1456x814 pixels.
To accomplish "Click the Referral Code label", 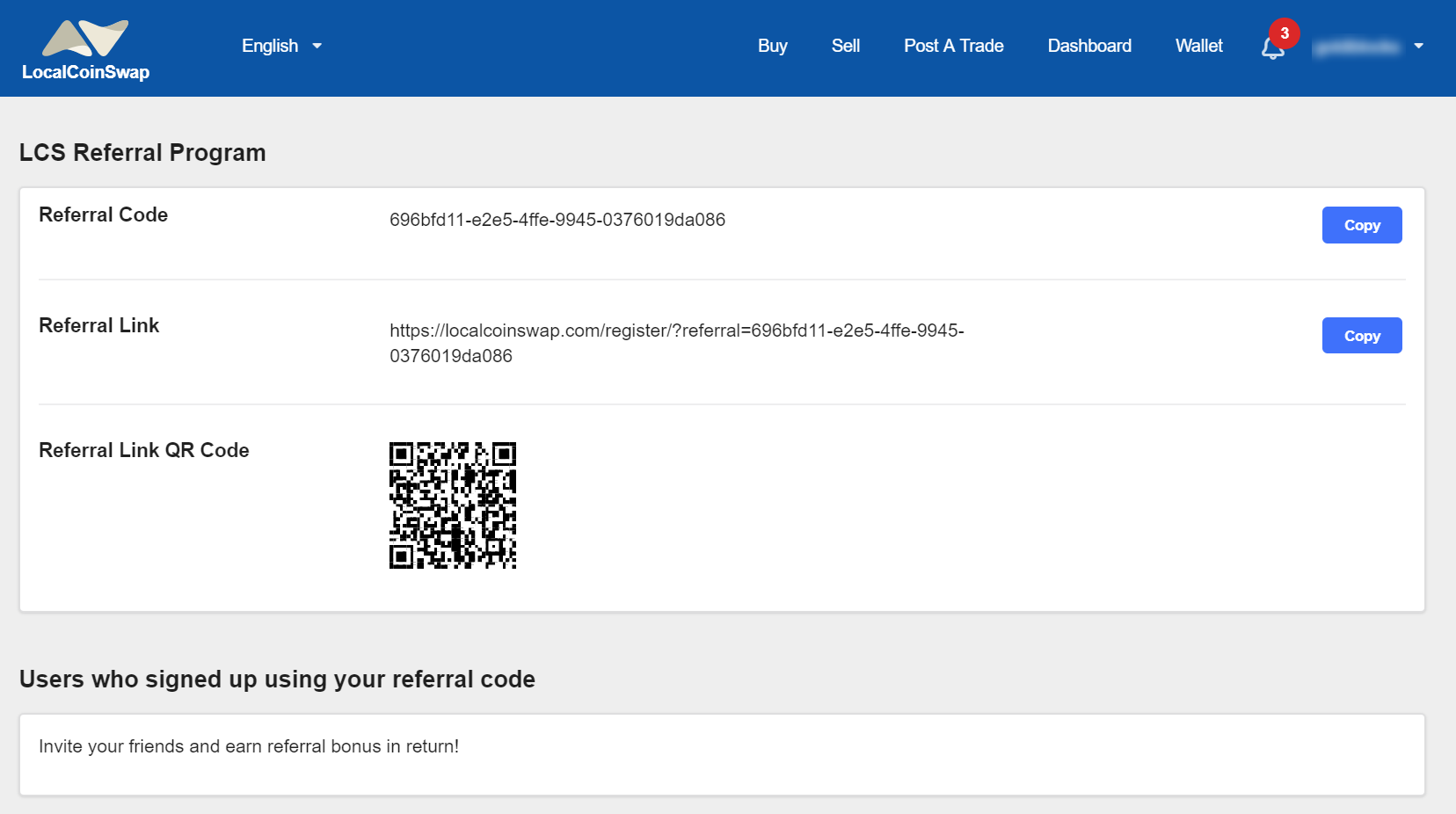I will tap(104, 214).
